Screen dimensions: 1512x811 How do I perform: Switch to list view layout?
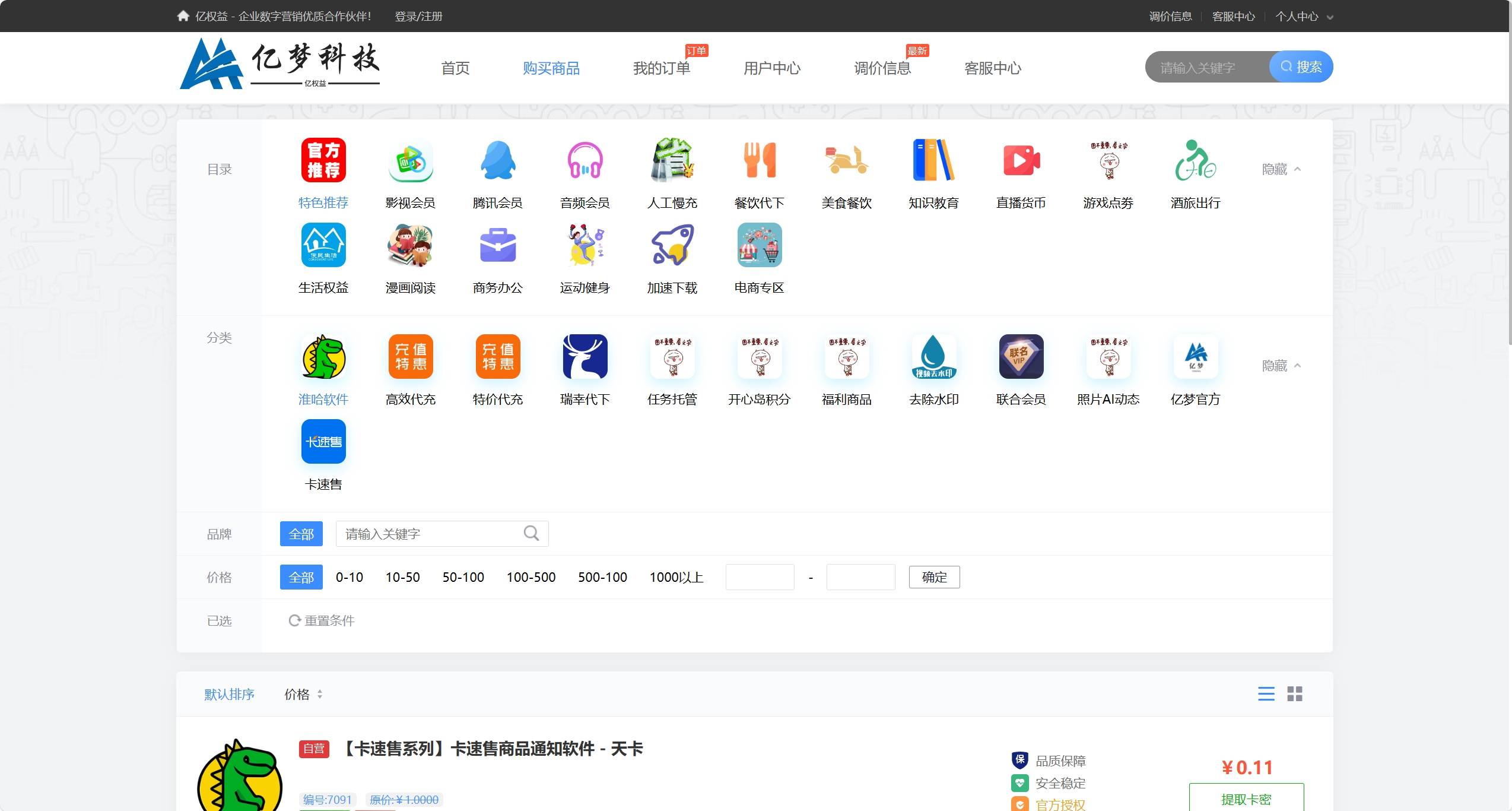(1266, 694)
